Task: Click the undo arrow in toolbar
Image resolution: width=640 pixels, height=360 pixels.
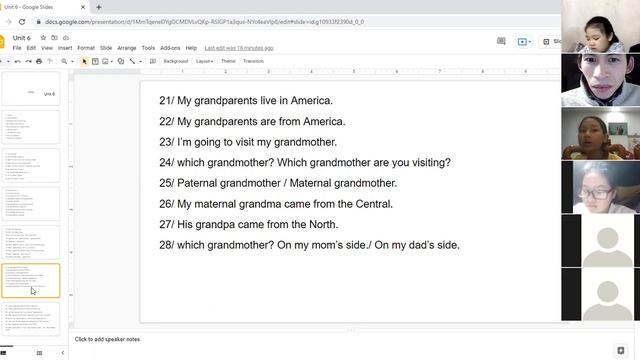Action: tap(18, 61)
